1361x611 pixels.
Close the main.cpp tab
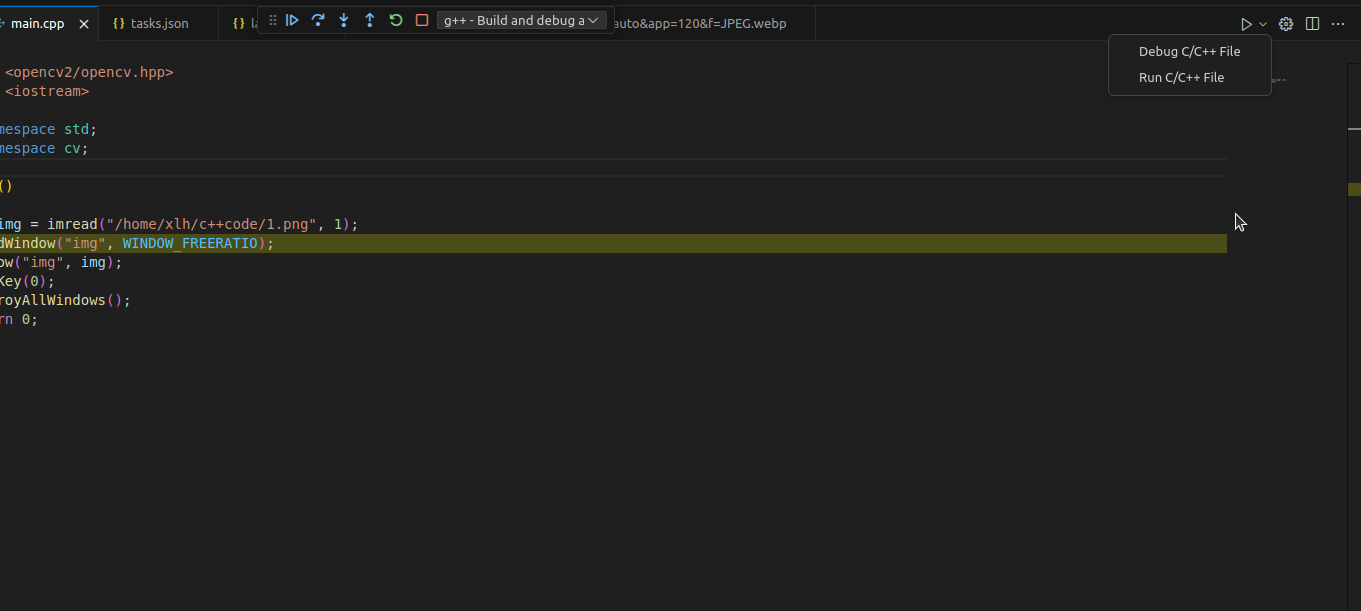[x=84, y=23]
